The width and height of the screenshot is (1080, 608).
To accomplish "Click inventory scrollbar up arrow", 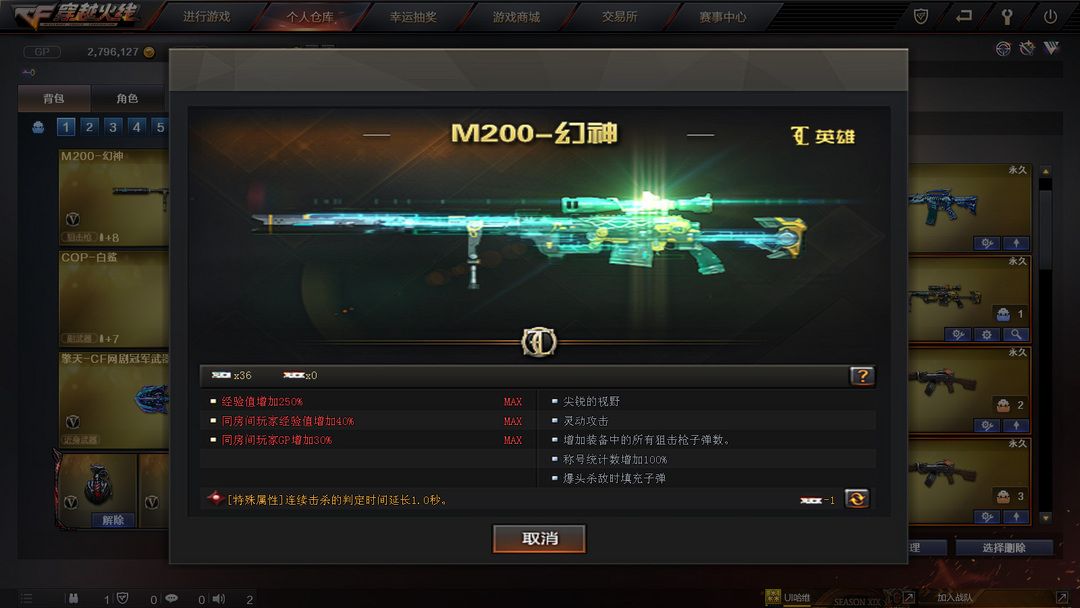I will pyautogui.click(x=1046, y=171).
